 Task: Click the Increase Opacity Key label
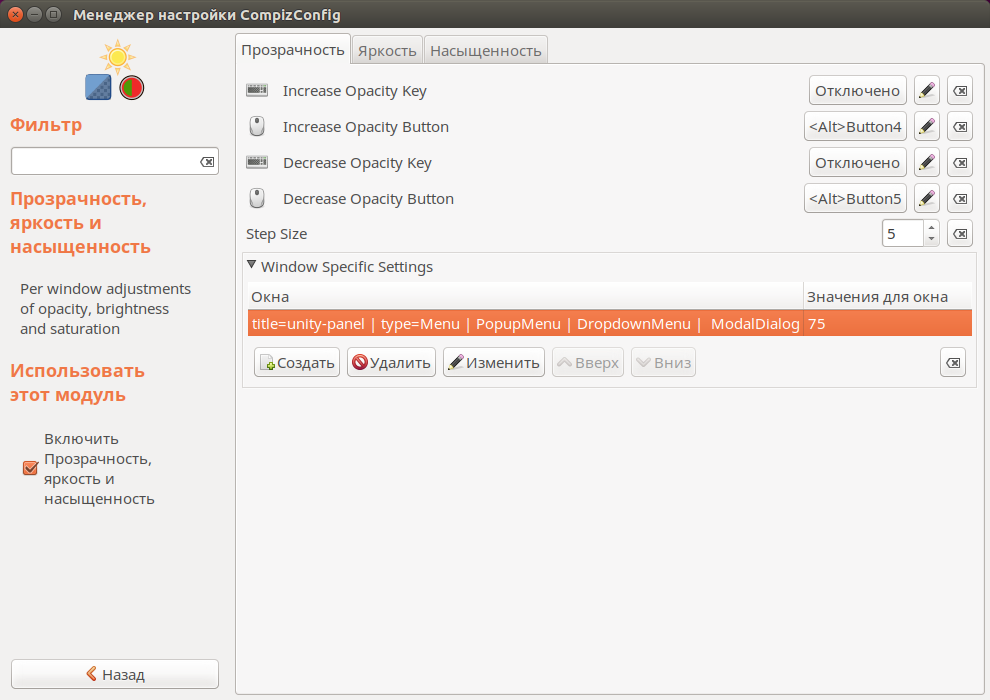(355, 91)
